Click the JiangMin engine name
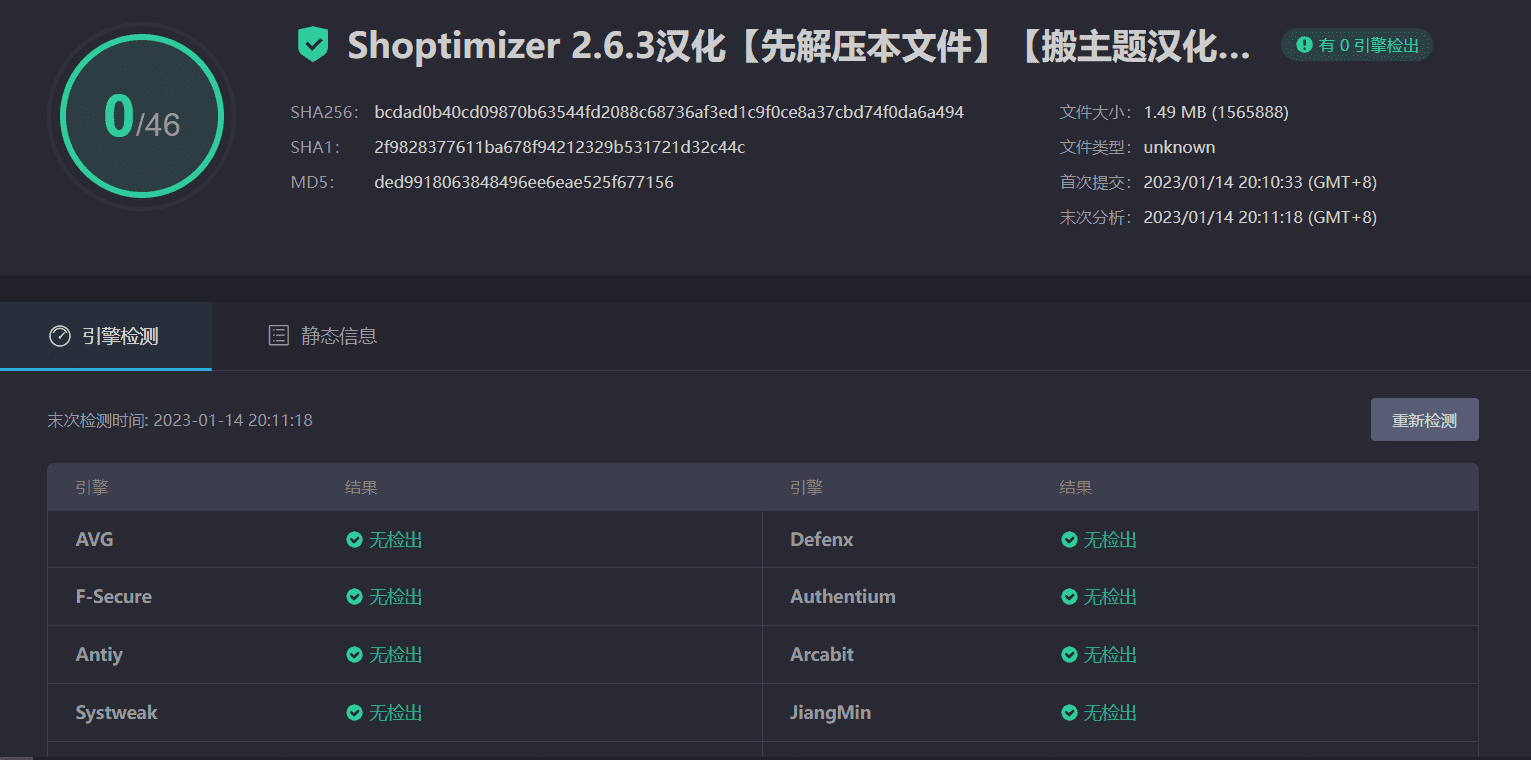This screenshot has width=1531, height=760. pyautogui.click(x=831, y=713)
